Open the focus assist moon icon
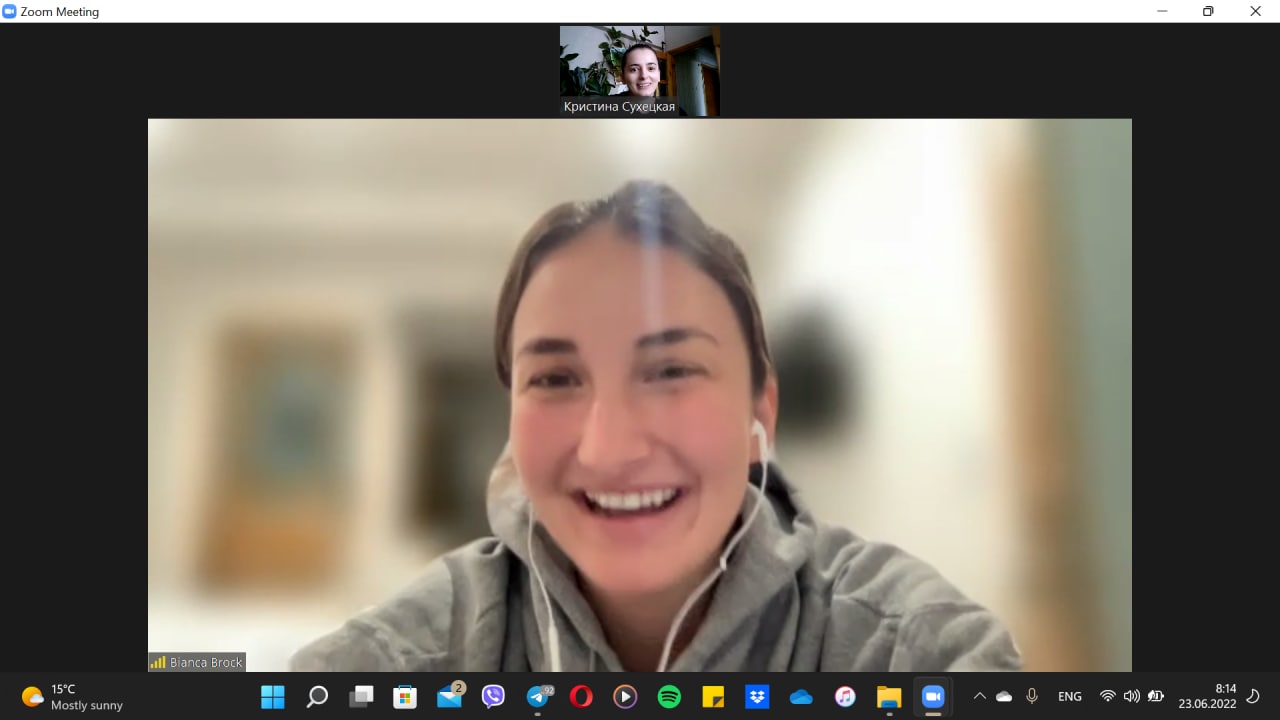 [x=1253, y=696]
